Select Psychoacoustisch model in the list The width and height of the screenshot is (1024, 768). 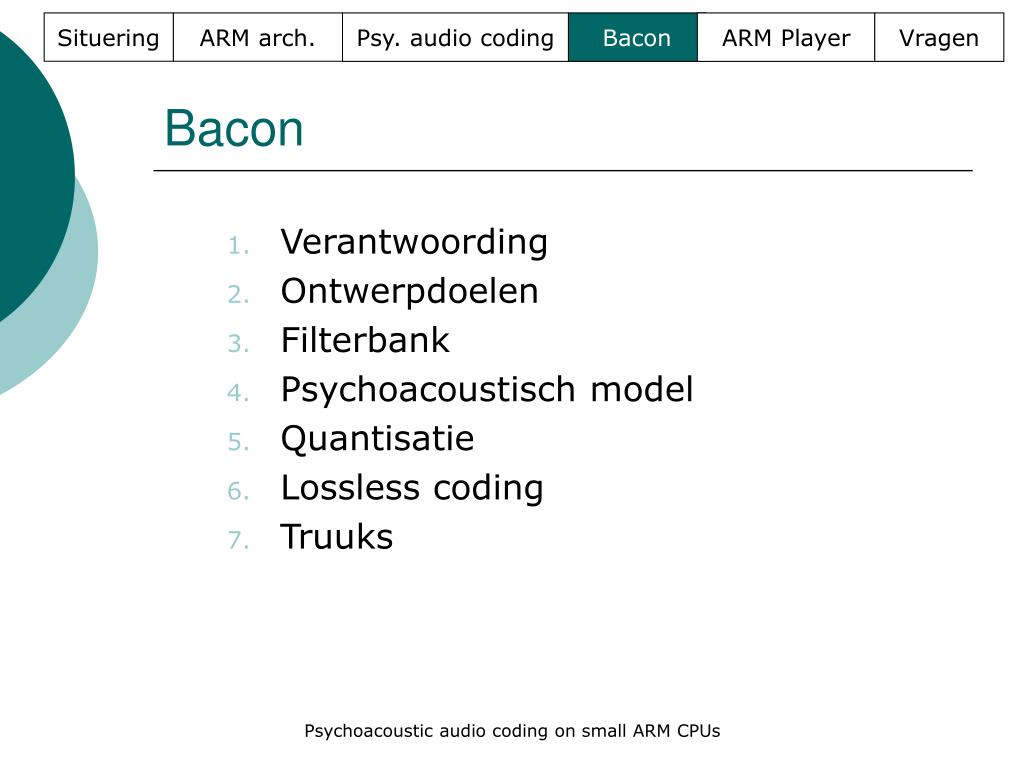(487, 390)
